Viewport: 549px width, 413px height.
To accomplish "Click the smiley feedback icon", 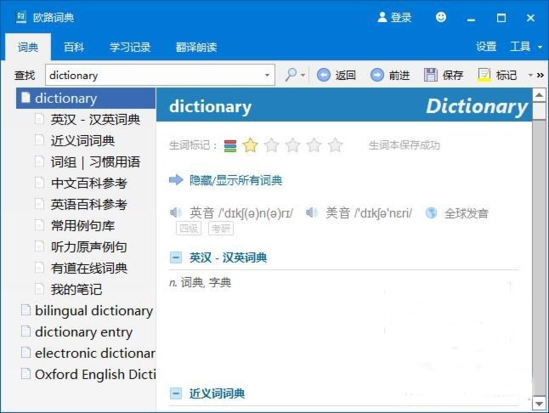I will click(441, 17).
